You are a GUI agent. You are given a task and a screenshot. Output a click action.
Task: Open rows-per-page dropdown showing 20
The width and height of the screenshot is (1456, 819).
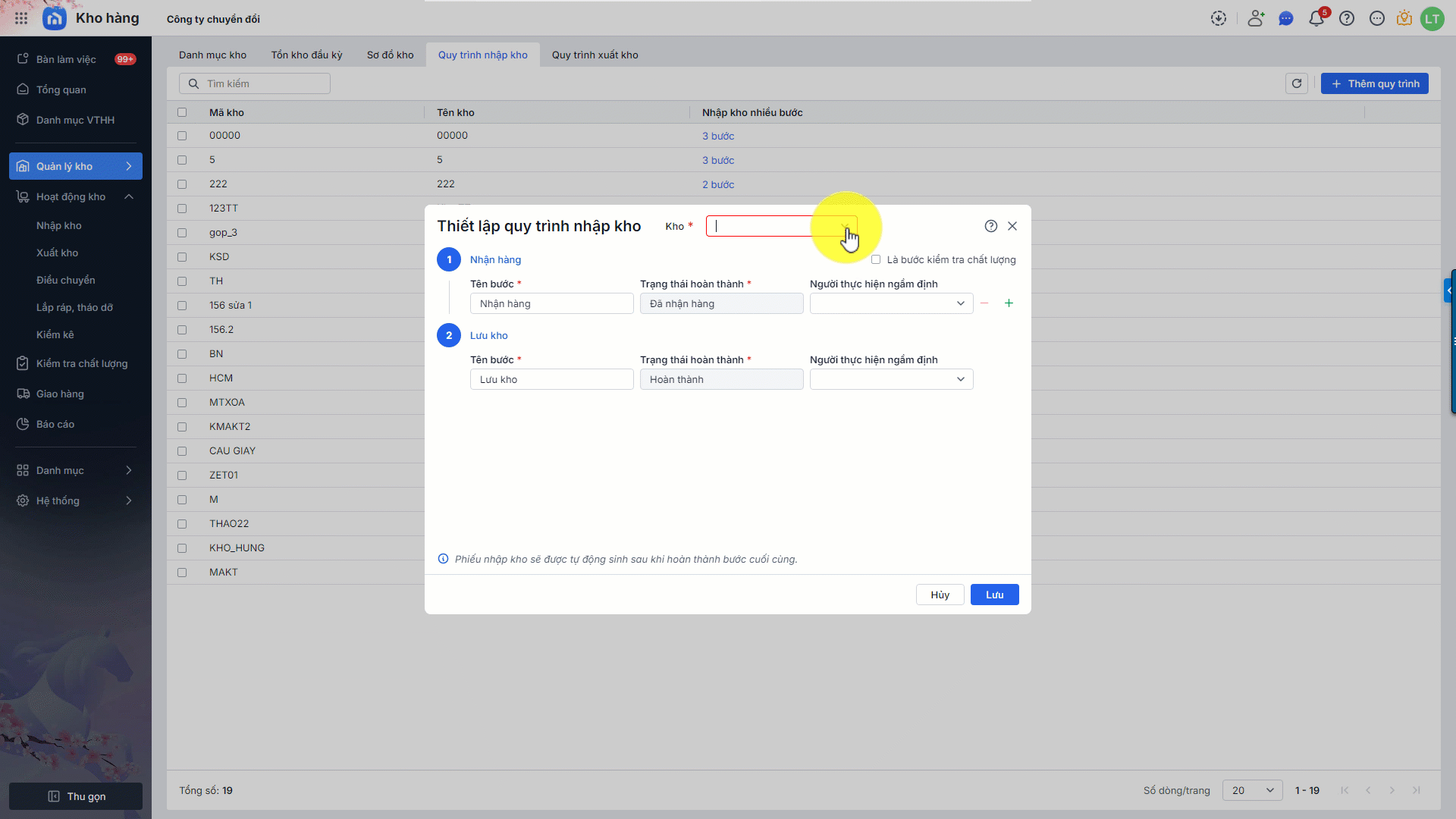(1252, 790)
